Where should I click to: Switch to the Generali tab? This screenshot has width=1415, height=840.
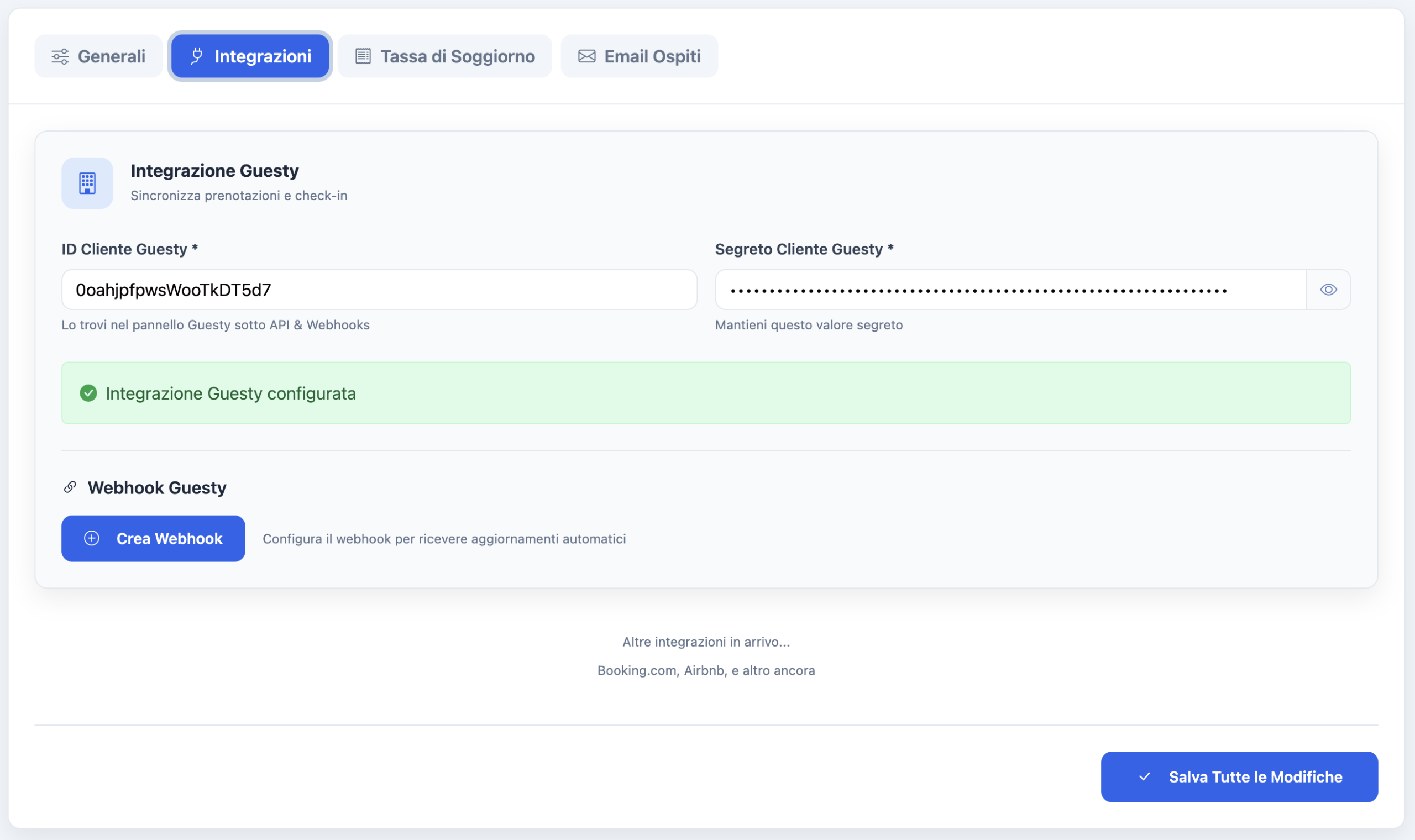pos(98,56)
